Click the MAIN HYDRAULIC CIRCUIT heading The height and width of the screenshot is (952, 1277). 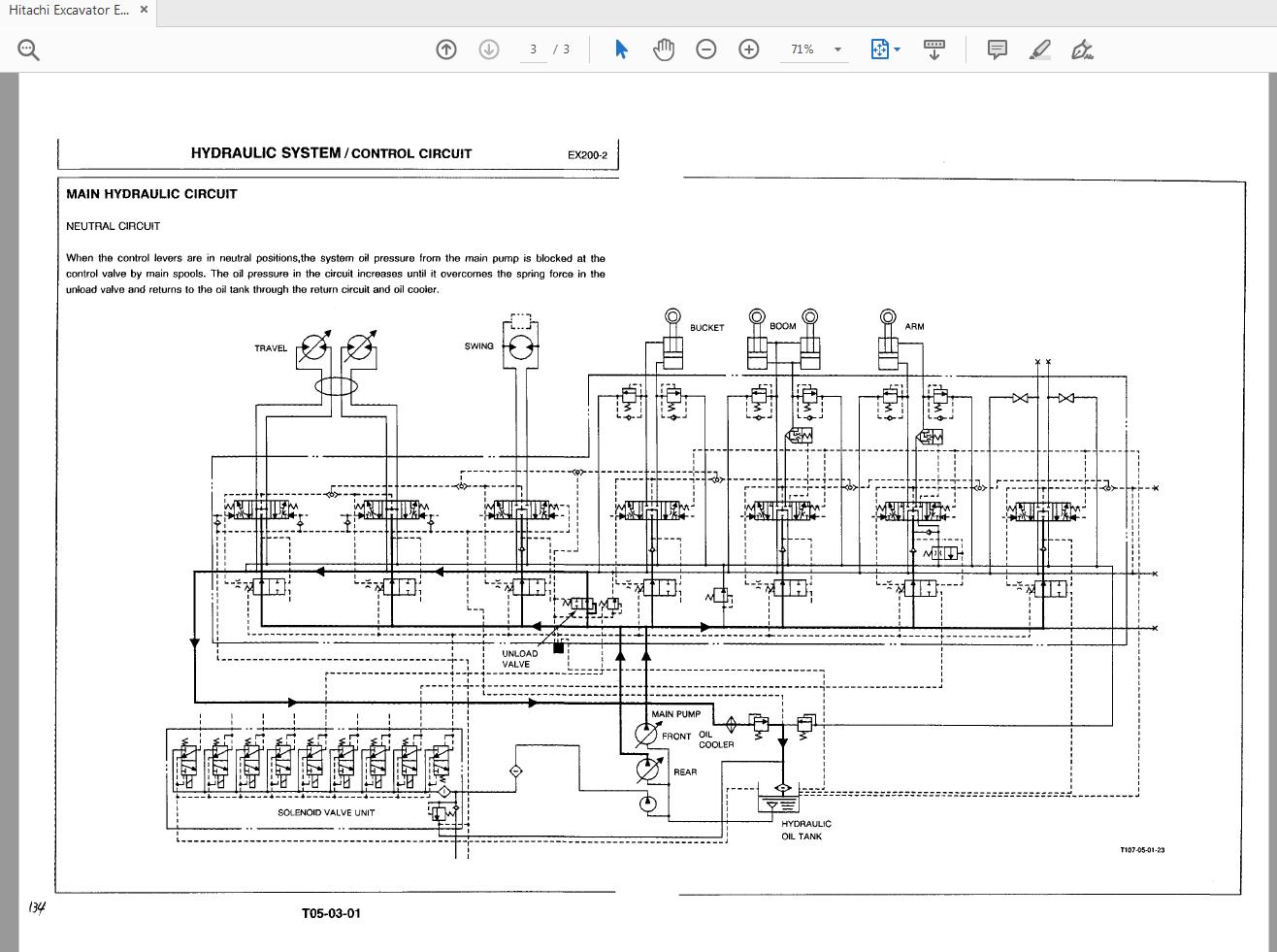[151, 194]
